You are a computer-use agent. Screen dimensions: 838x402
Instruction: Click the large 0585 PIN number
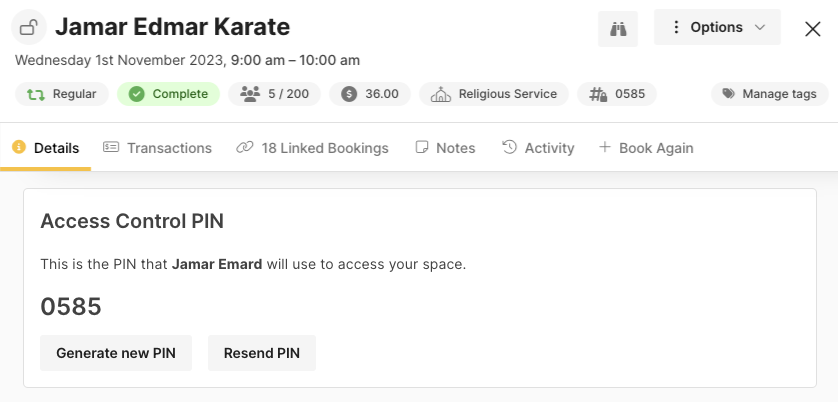[x=71, y=307]
